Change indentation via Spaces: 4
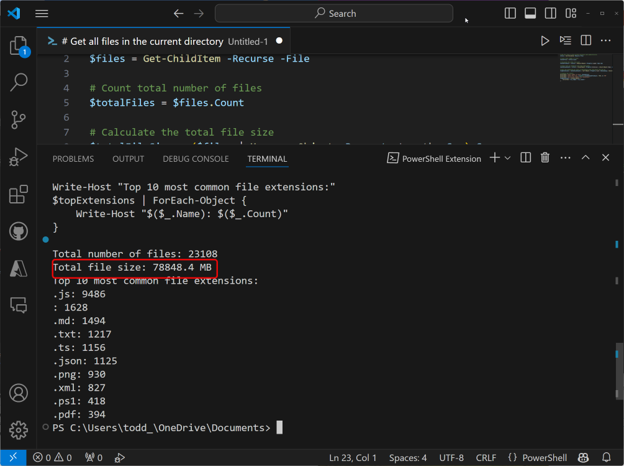This screenshot has height=466, width=624. point(408,458)
